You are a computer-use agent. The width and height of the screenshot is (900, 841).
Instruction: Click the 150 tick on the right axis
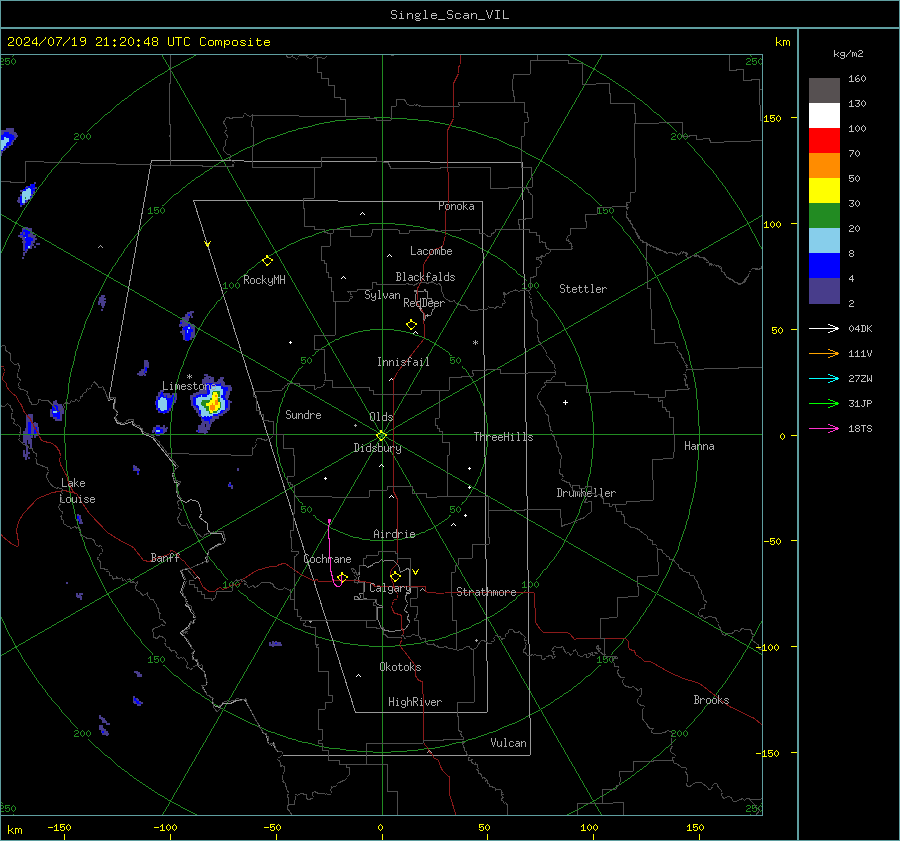(x=773, y=118)
